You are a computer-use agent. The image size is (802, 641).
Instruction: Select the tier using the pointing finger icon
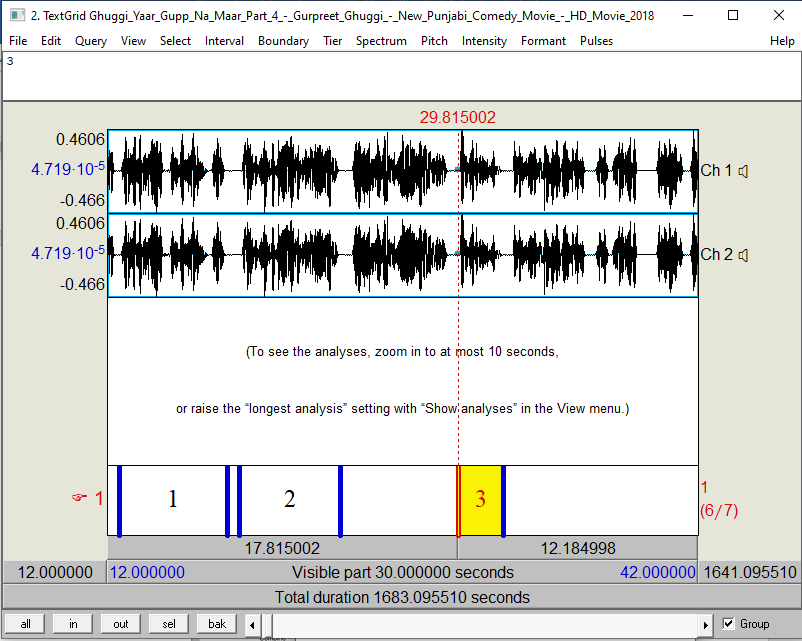[77, 498]
